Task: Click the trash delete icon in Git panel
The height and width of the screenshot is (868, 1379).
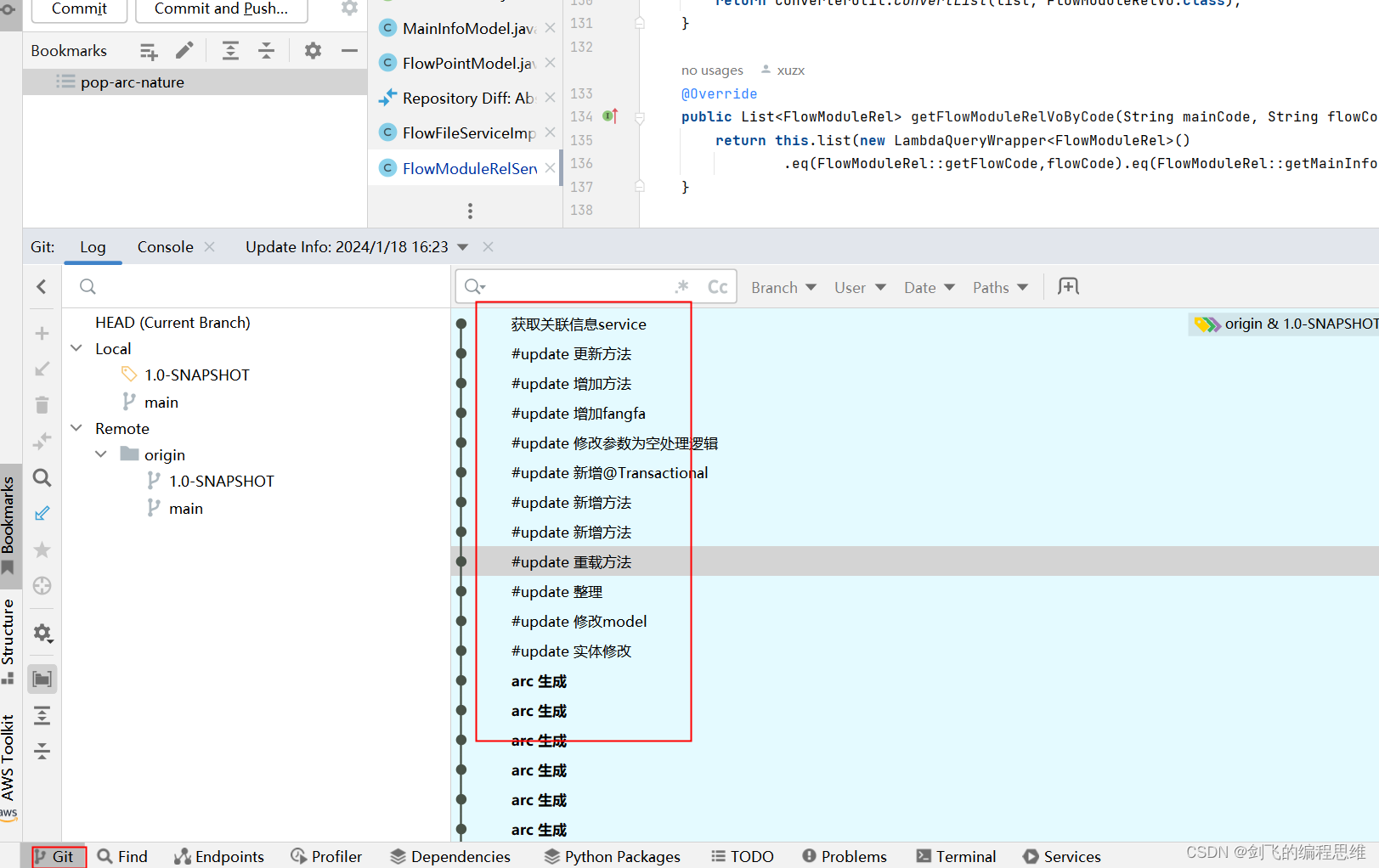Action: point(42,404)
